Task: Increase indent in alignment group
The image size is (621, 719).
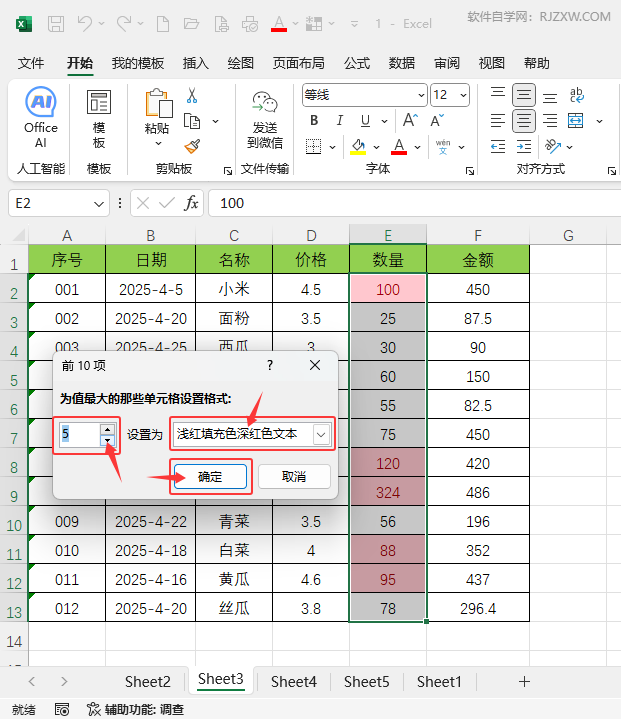Action: click(x=524, y=147)
